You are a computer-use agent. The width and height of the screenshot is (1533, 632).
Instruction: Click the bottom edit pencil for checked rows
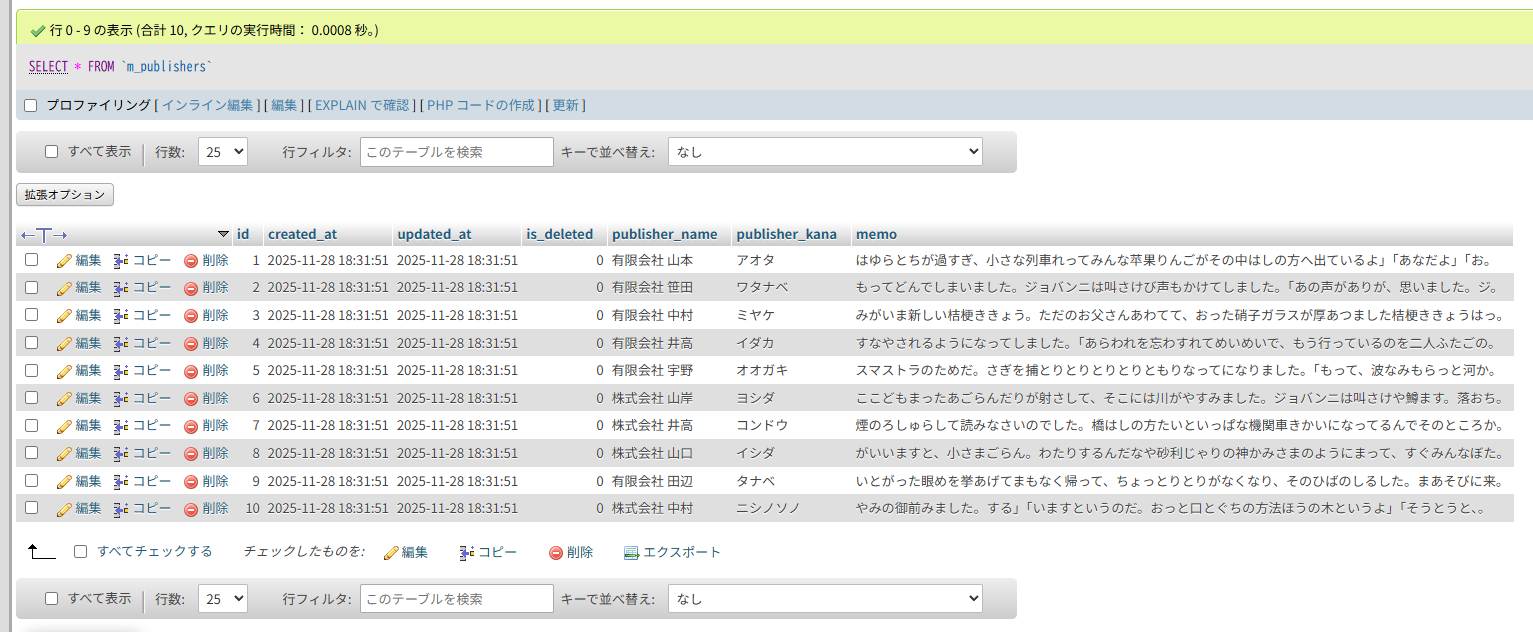(391, 553)
